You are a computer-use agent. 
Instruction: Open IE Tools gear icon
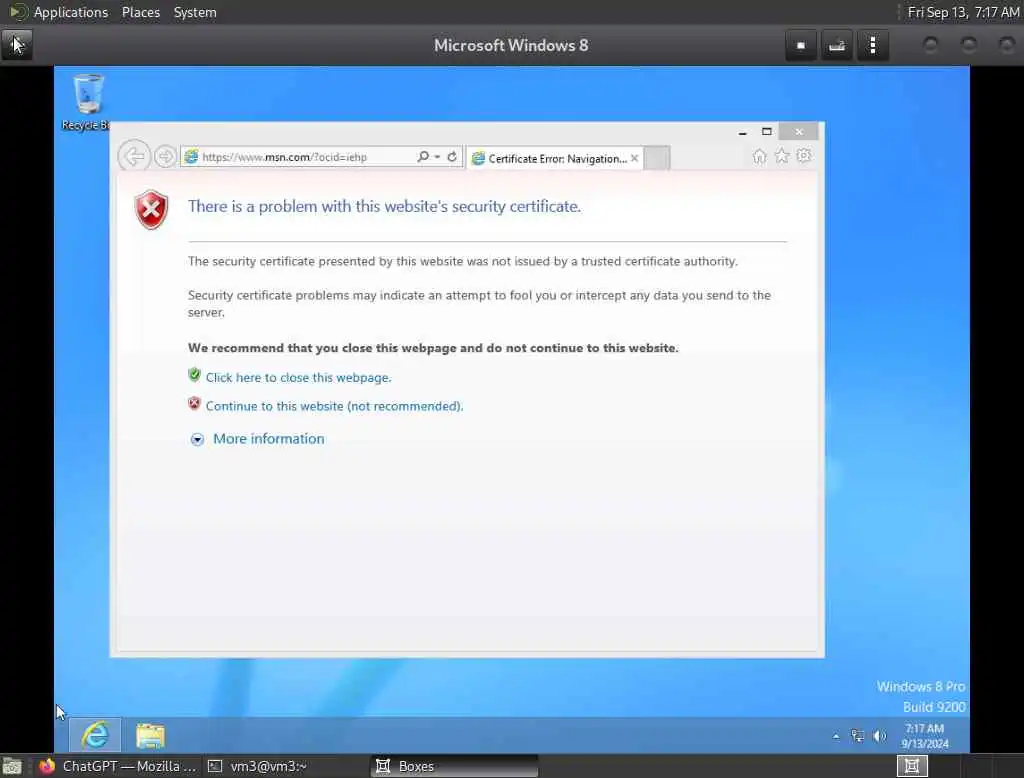click(804, 155)
